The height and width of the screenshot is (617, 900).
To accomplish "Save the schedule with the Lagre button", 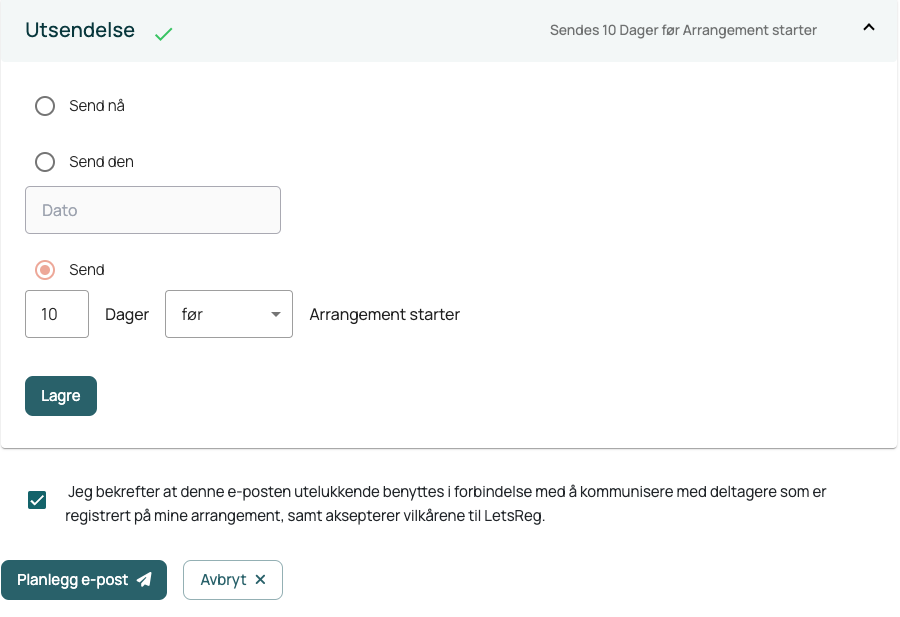I will click(x=61, y=396).
